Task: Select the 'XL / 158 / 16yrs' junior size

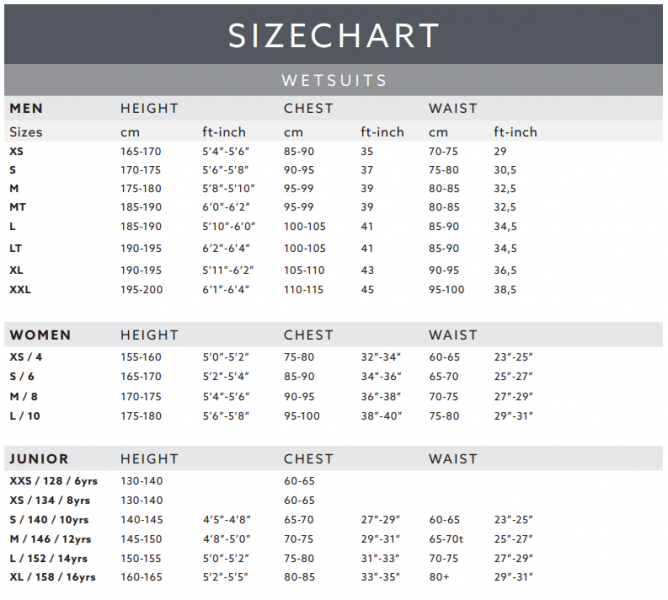Action: pyautogui.click(x=52, y=577)
